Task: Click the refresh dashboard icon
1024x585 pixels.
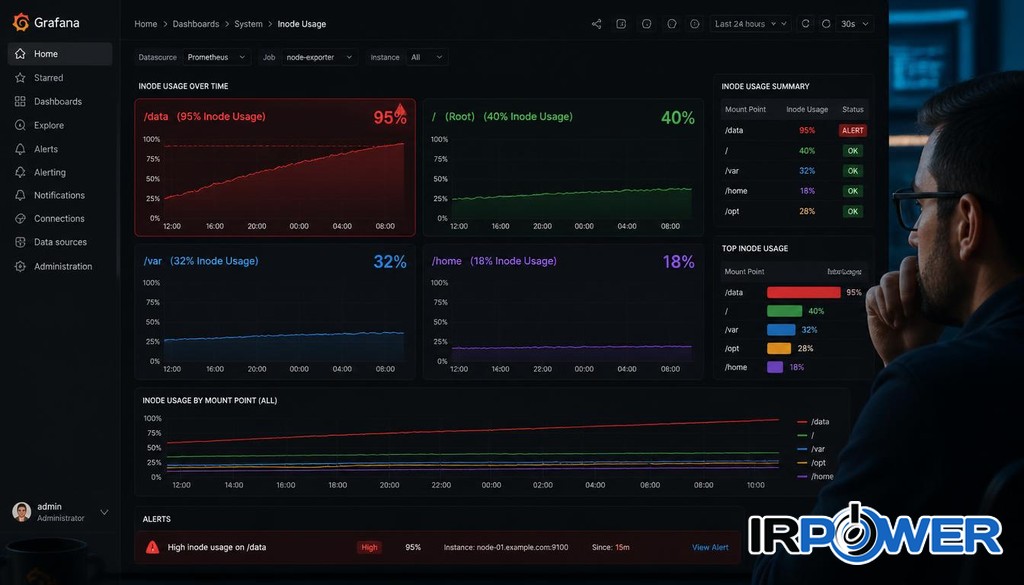Action: [805, 24]
